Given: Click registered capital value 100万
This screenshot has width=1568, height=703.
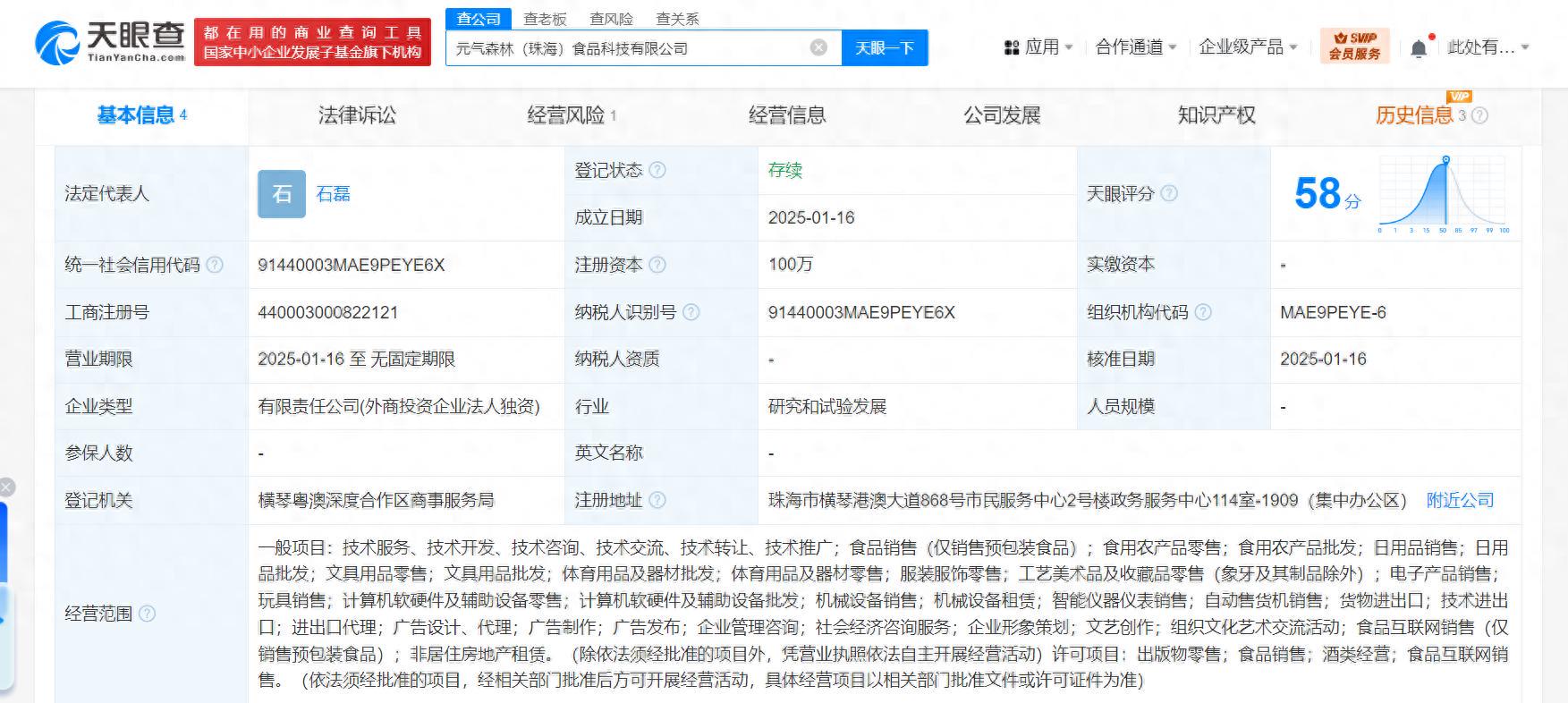Looking at the screenshot, I should coord(790,265).
